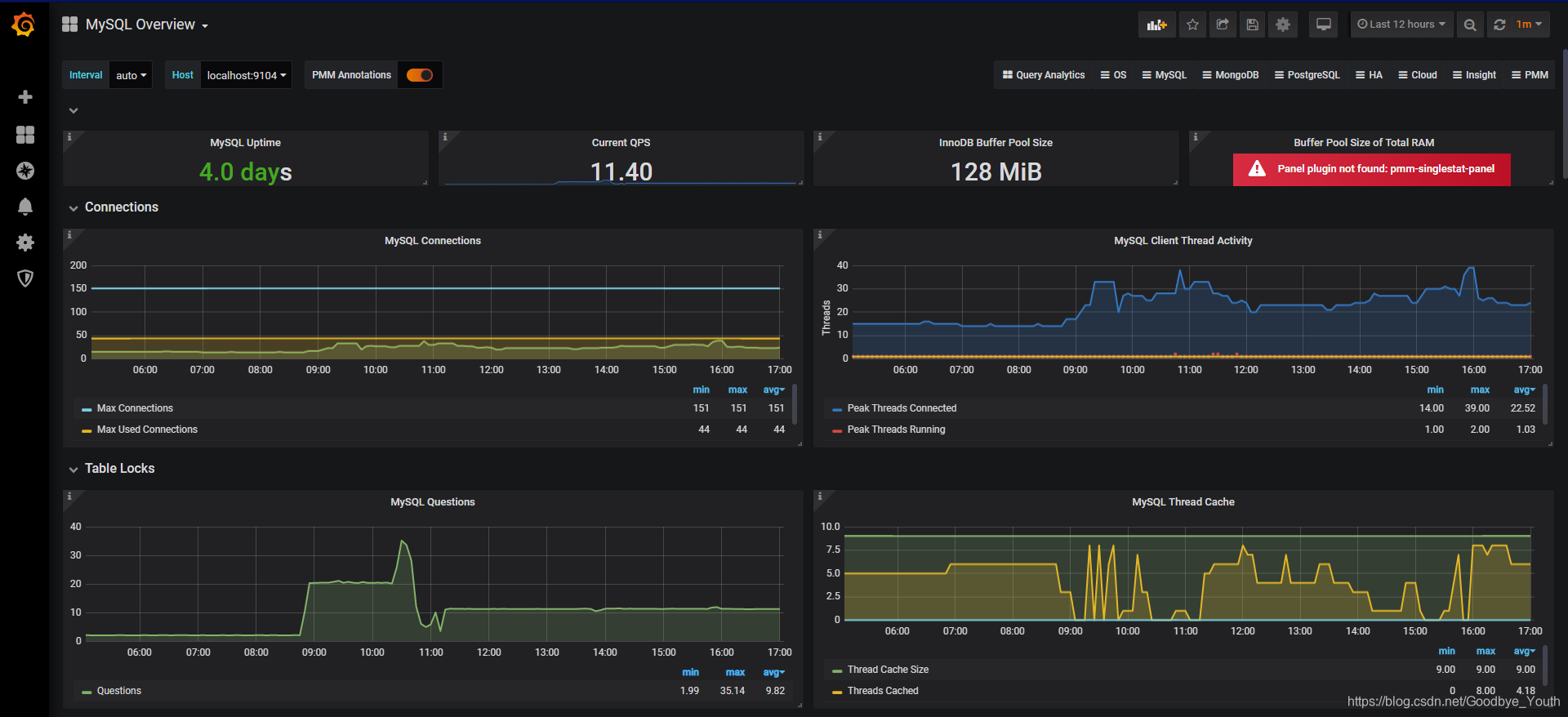
Task: Click the info icon on MySQL Questions panel
Action: click(x=69, y=497)
